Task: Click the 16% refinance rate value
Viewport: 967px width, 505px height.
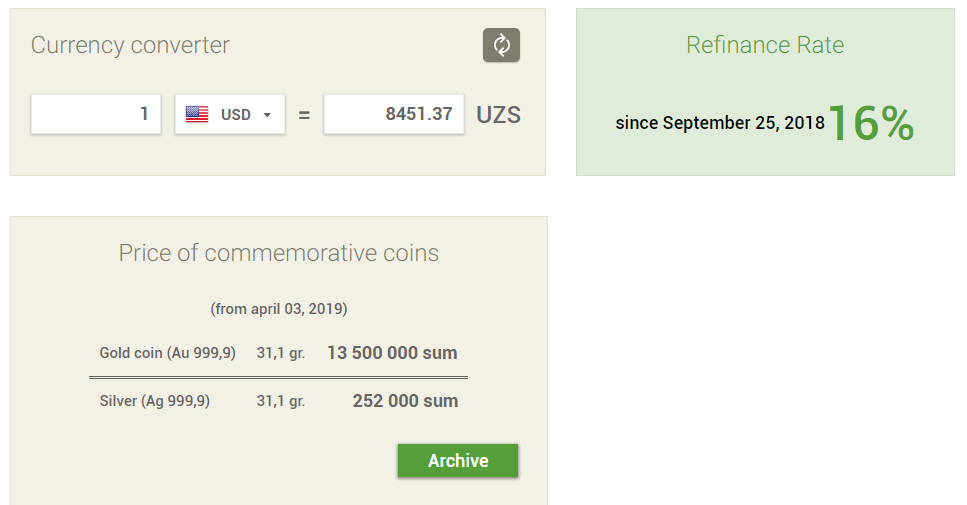Action: click(x=871, y=123)
